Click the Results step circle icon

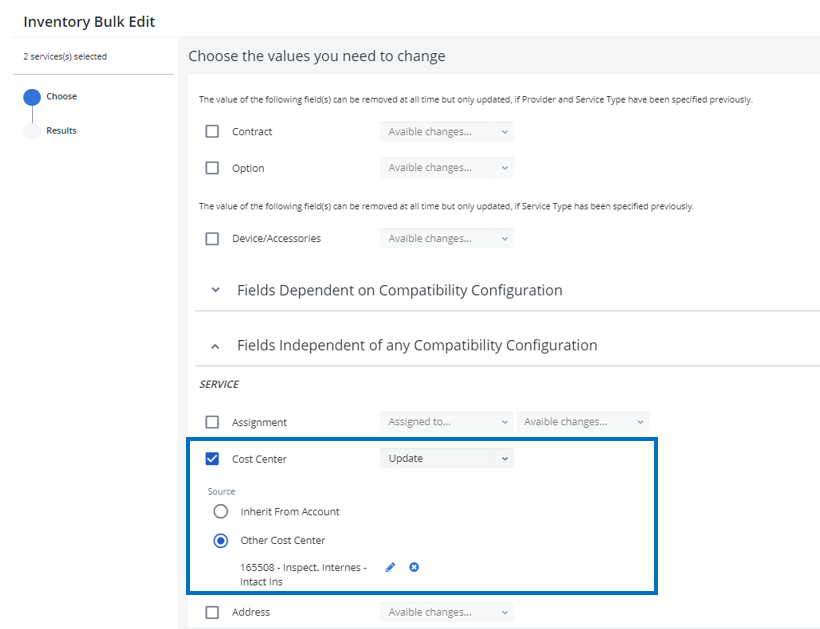click(32, 131)
